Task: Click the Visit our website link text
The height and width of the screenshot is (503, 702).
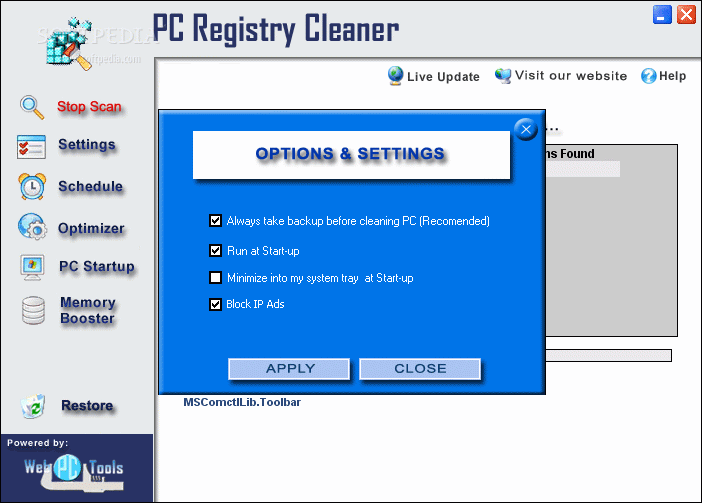Action: pyautogui.click(x=571, y=76)
